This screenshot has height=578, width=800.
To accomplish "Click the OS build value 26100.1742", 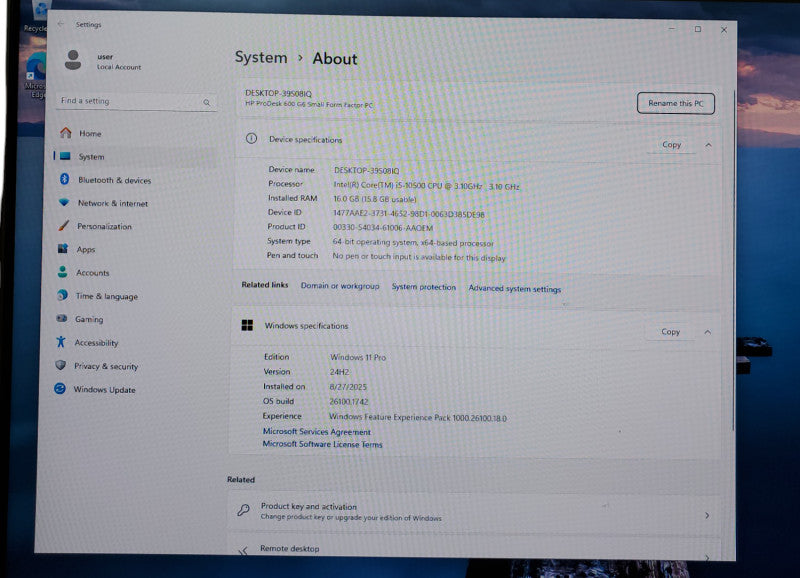I will click(x=348, y=401).
